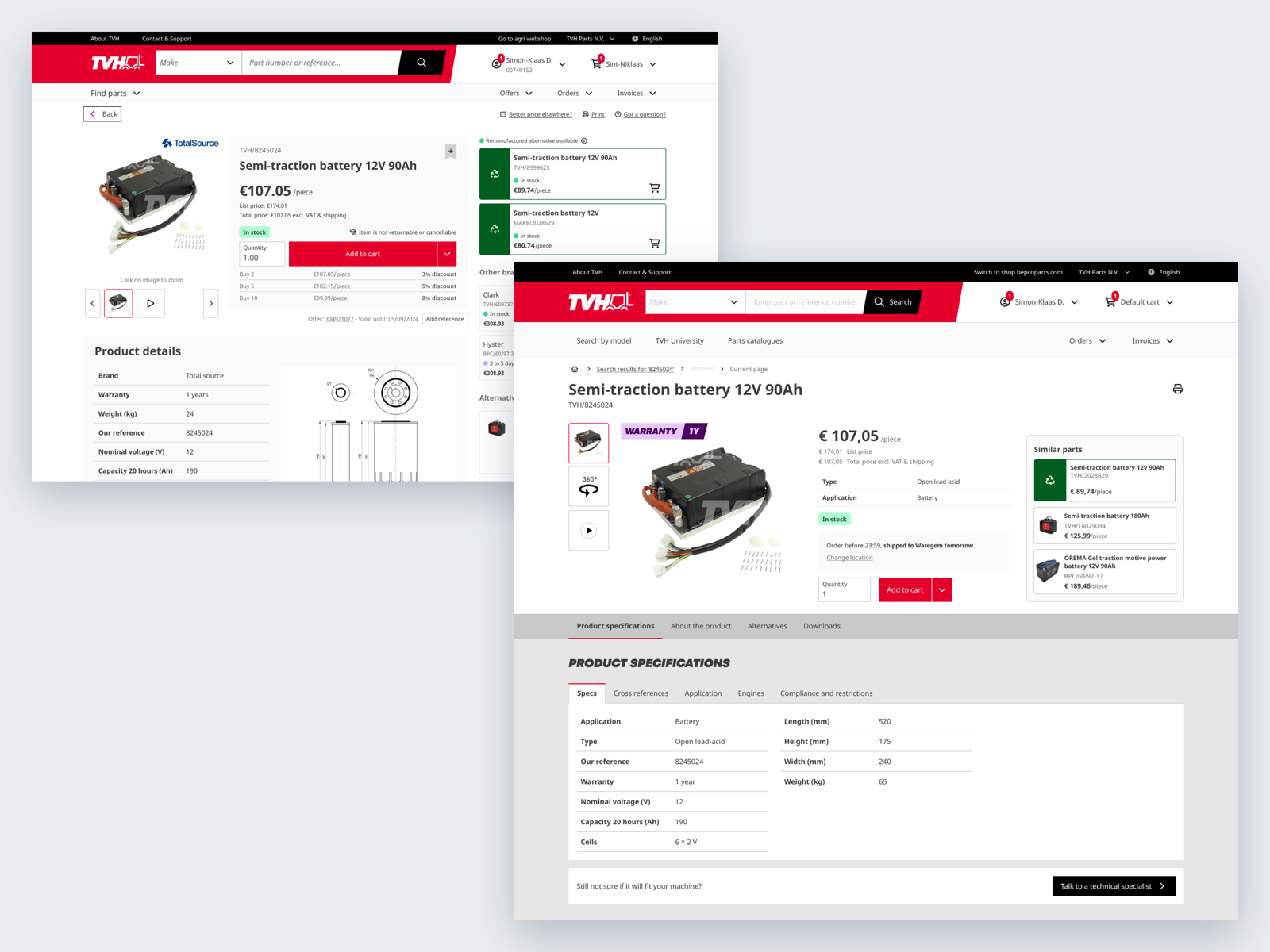Image resolution: width=1270 pixels, height=952 pixels.
Task: Click Talk to a technical specialist
Action: (x=1114, y=886)
